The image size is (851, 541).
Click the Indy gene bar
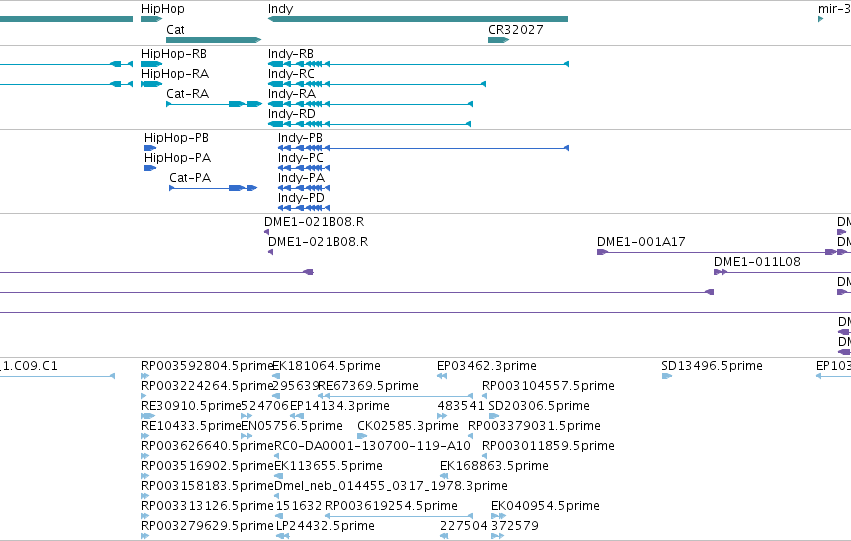pyautogui.click(x=418, y=19)
